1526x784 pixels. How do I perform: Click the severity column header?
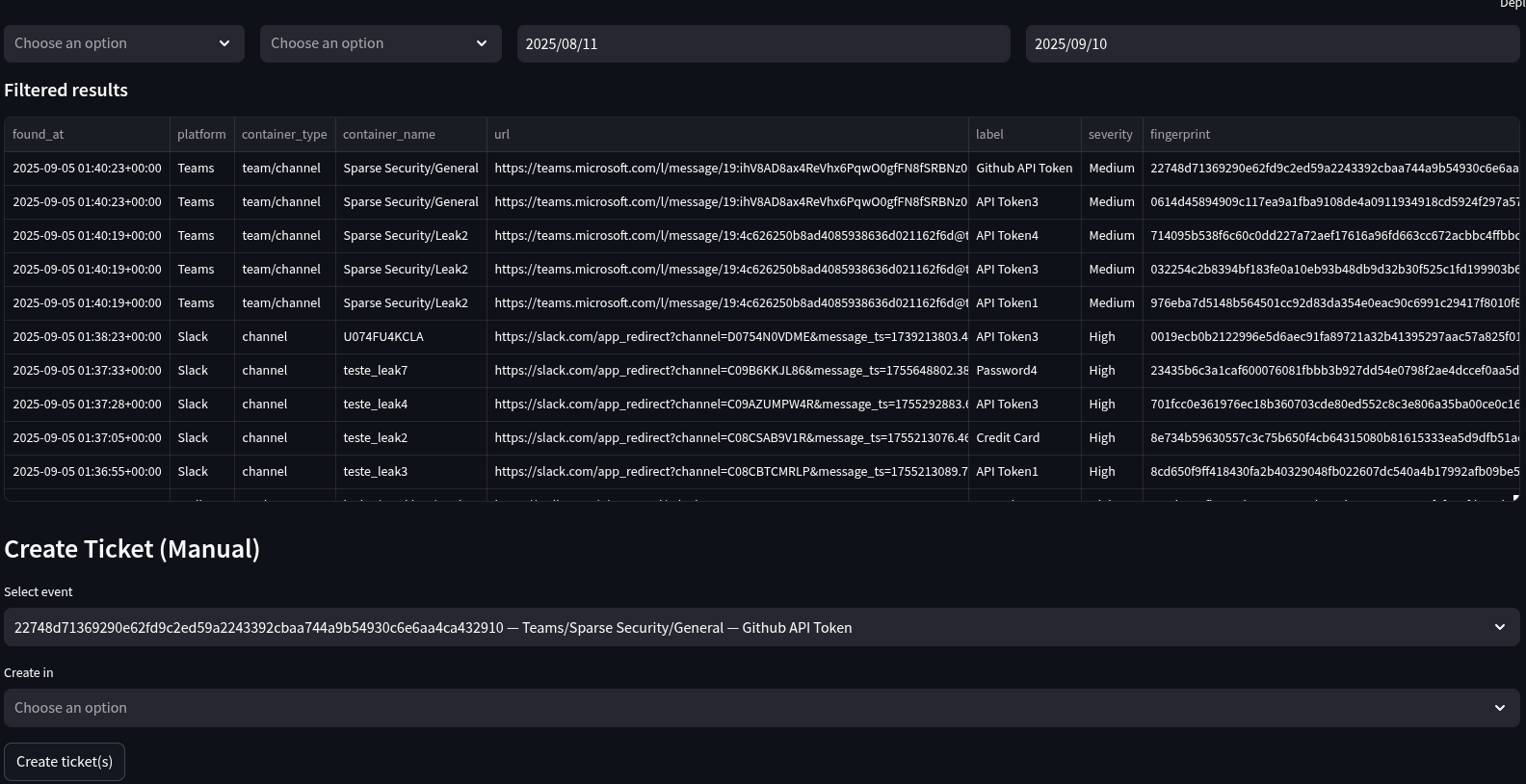(1110, 135)
